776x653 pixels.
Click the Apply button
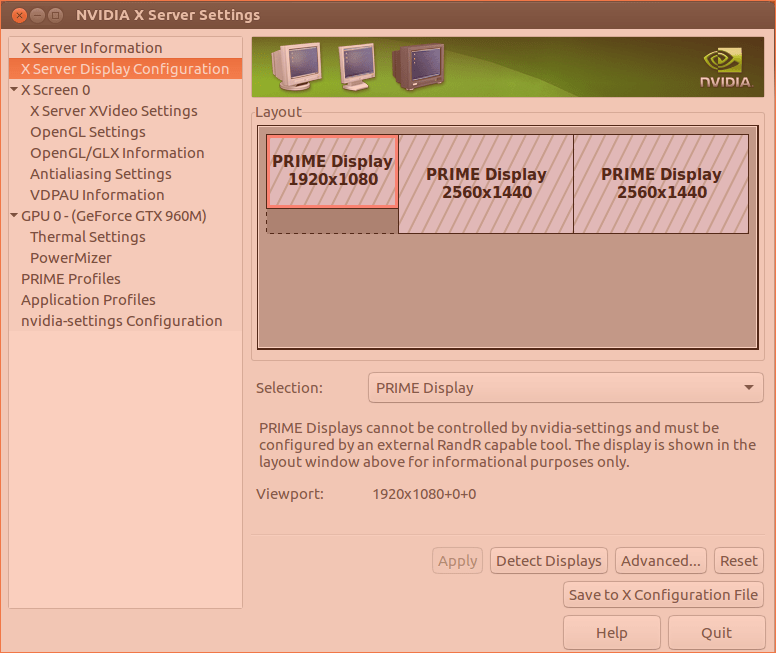point(457,560)
